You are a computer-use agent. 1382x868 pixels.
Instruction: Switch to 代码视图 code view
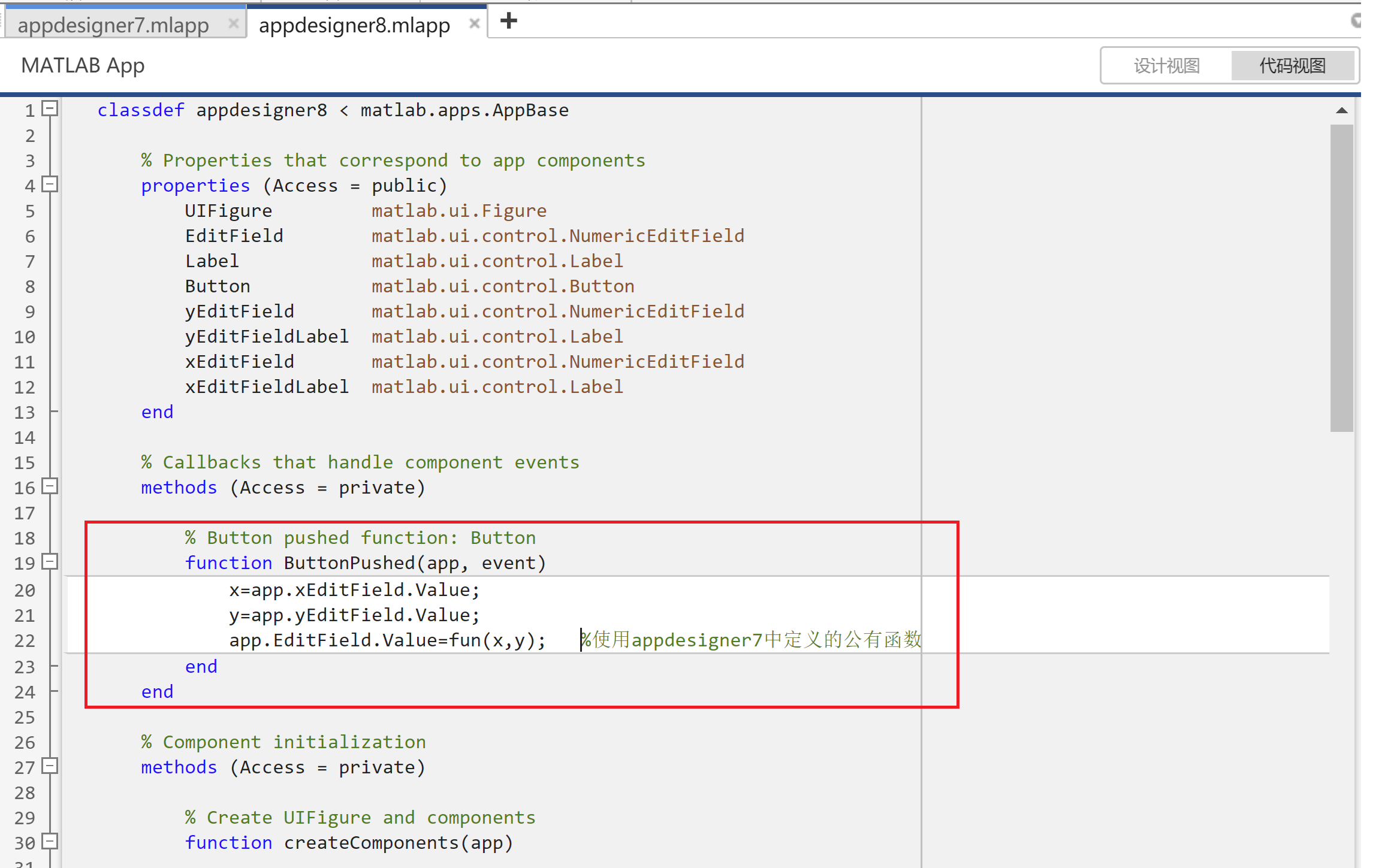(x=1292, y=65)
